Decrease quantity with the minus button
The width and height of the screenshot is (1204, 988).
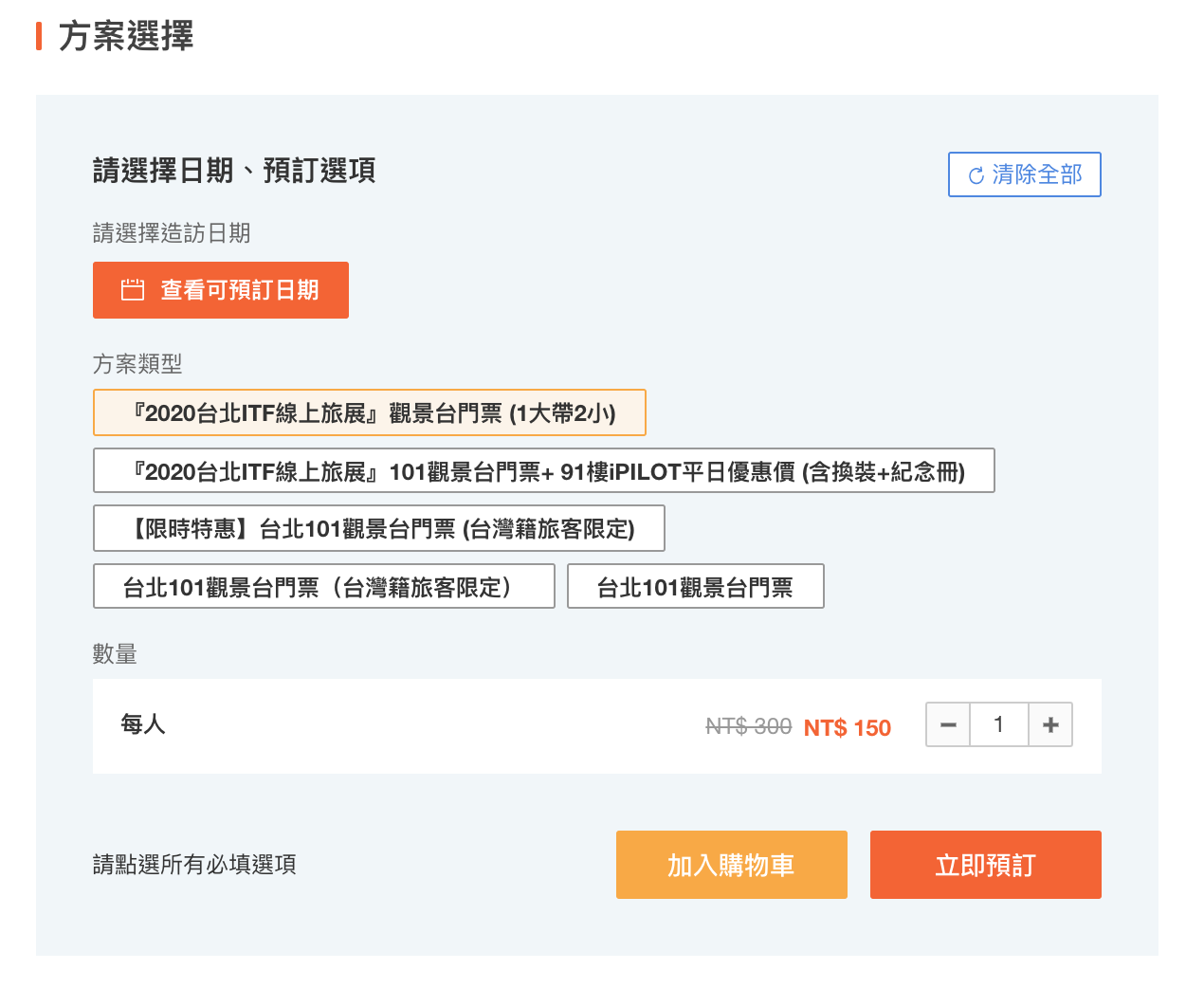(x=948, y=724)
